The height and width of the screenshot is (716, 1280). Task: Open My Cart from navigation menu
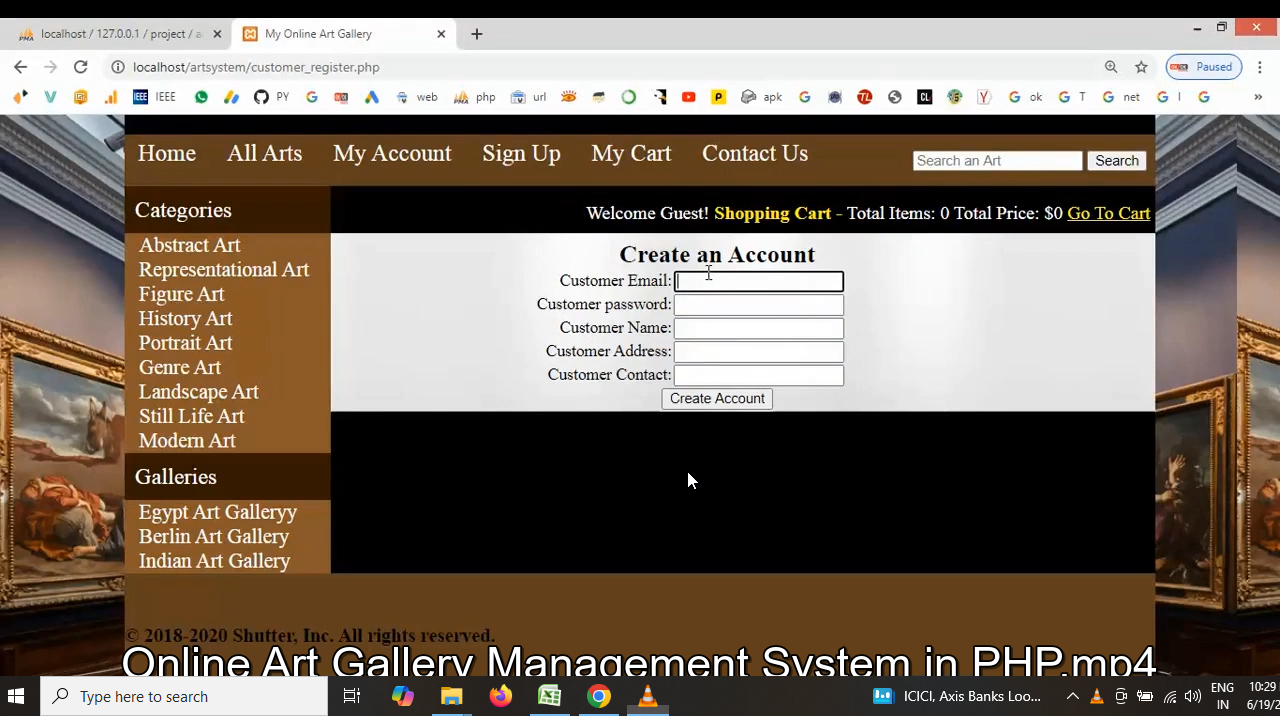631,153
